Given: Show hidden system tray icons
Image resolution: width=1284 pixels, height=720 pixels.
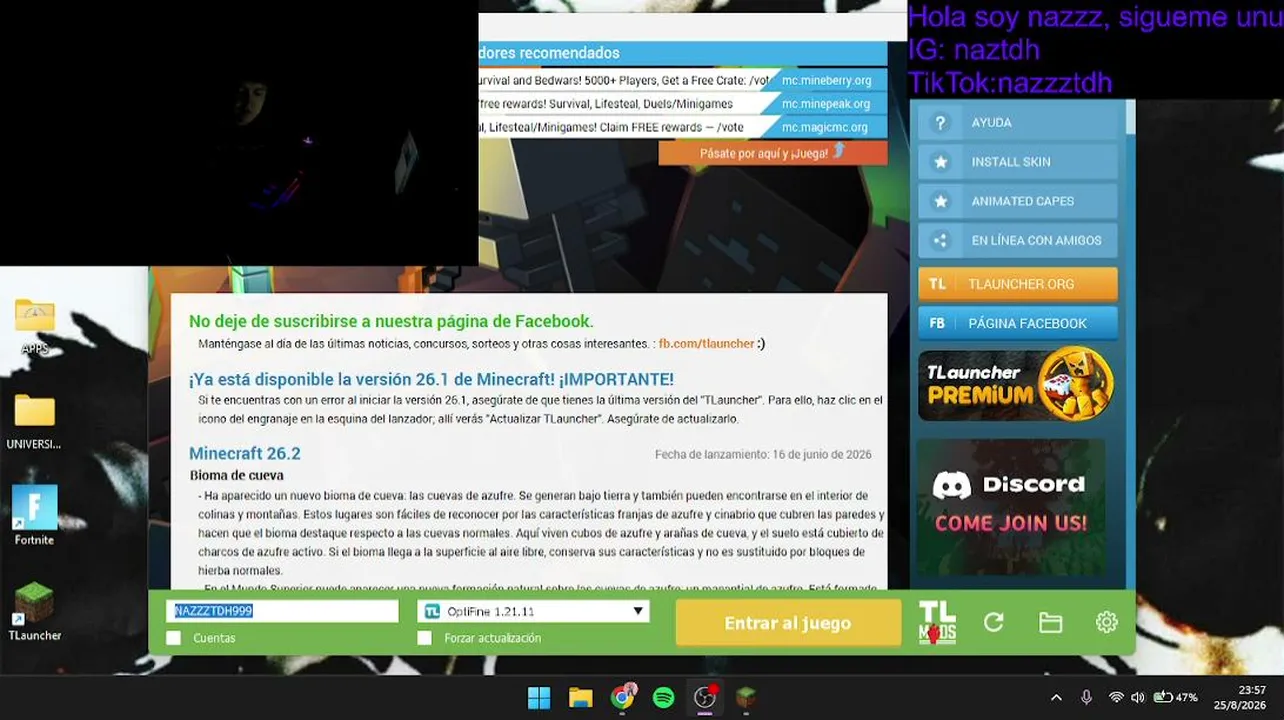Looking at the screenshot, I should (1056, 697).
